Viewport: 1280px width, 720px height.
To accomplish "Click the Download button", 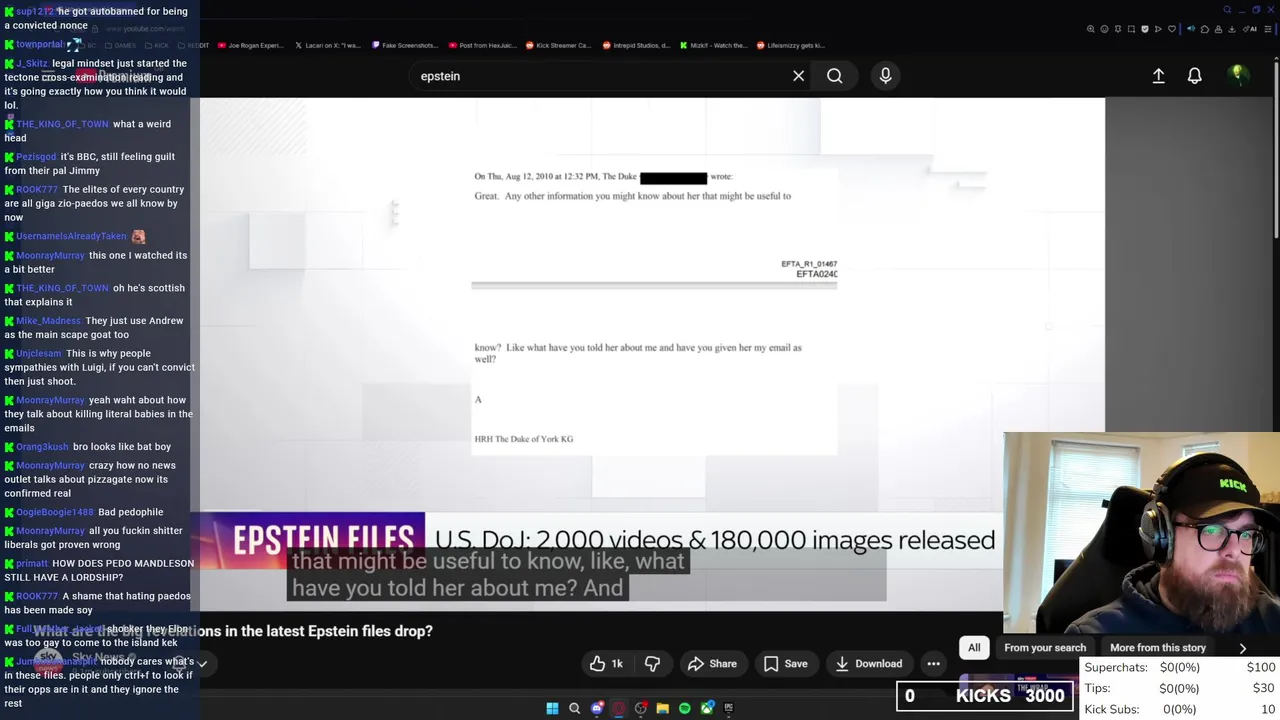I will pyautogui.click(x=868, y=663).
